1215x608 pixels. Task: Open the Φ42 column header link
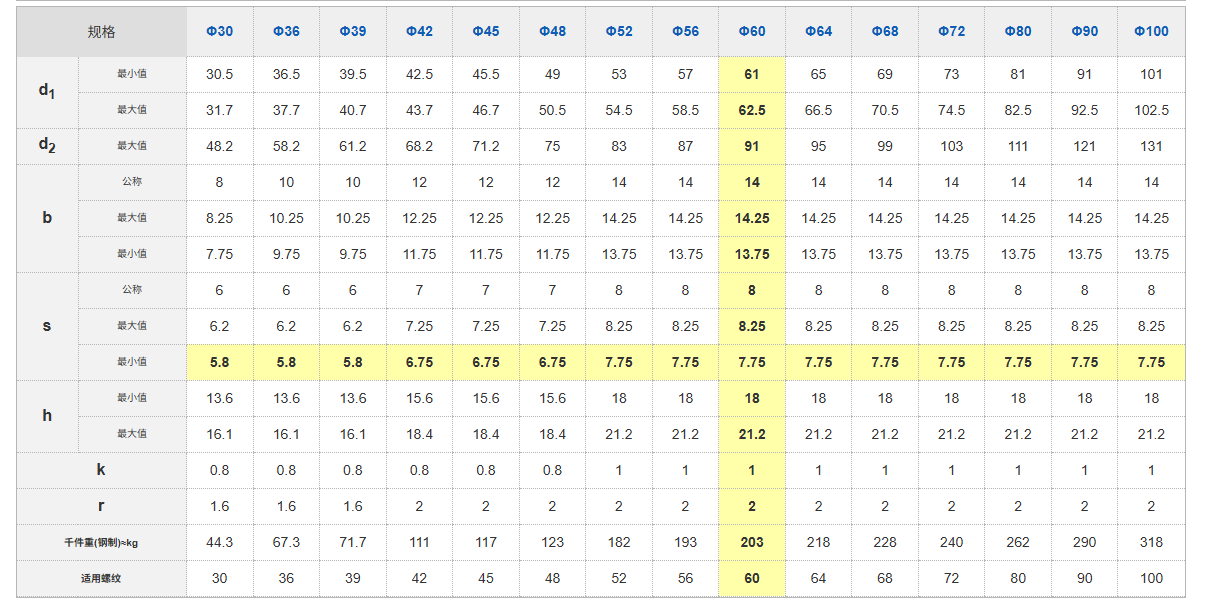tap(419, 31)
